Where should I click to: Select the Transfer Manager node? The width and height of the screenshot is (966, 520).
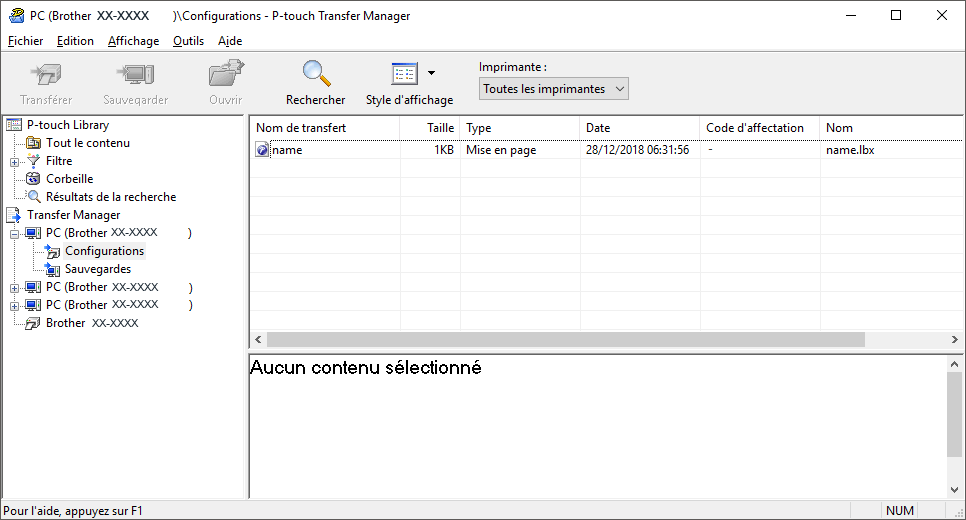[x=73, y=215]
